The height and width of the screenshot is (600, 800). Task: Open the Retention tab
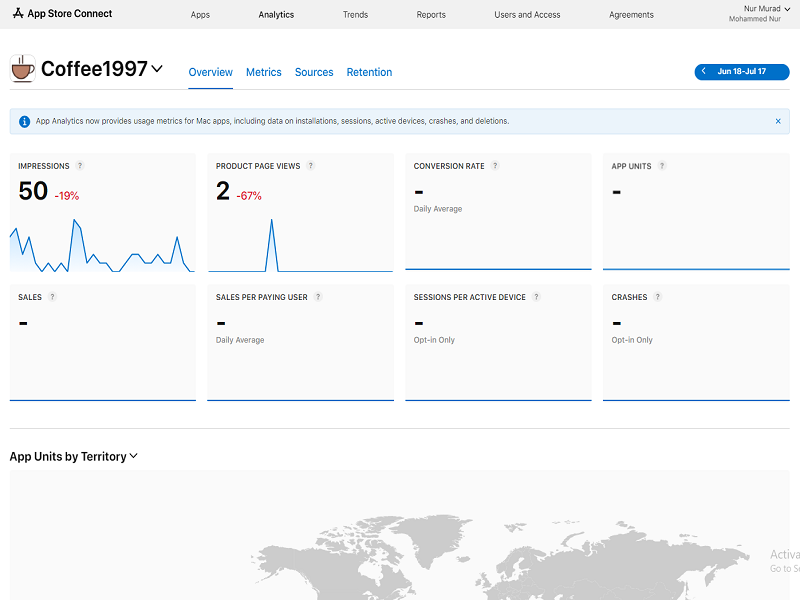click(369, 72)
